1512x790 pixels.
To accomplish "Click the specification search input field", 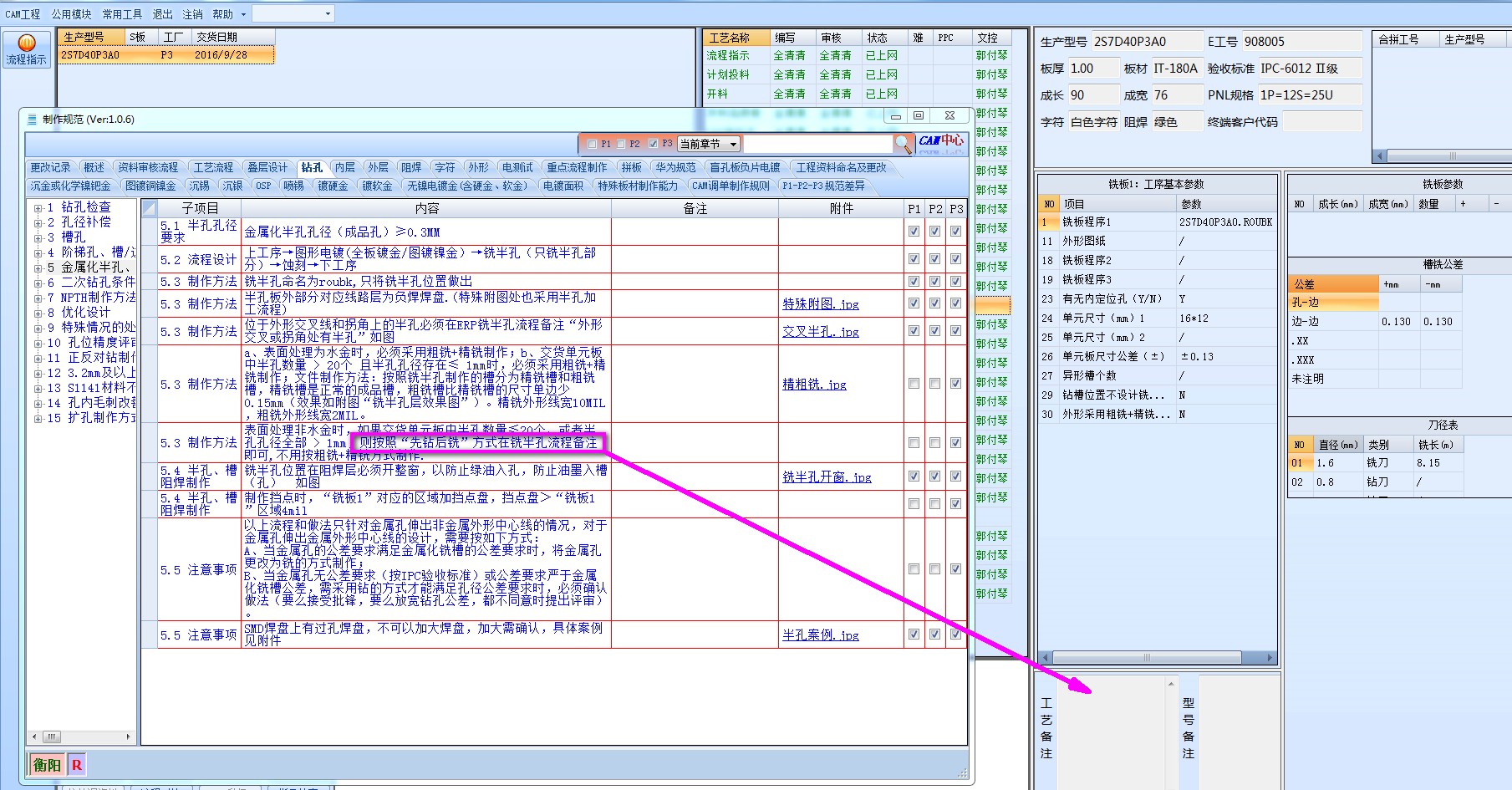I will [817, 145].
